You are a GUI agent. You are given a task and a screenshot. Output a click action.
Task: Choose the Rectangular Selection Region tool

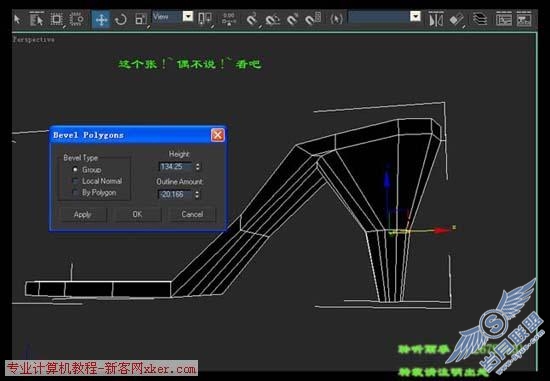coord(57,19)
